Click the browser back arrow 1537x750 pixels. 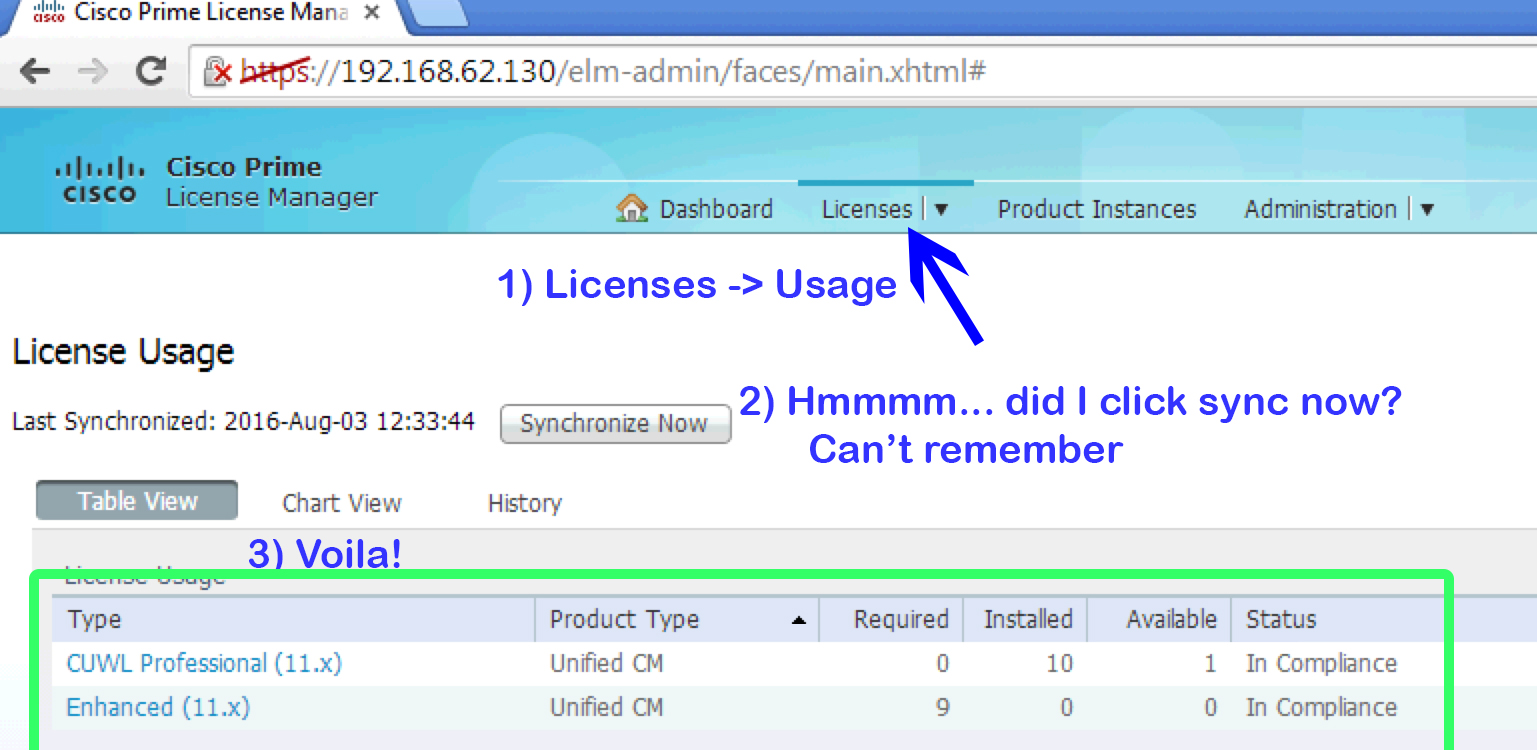click(35, 71)
